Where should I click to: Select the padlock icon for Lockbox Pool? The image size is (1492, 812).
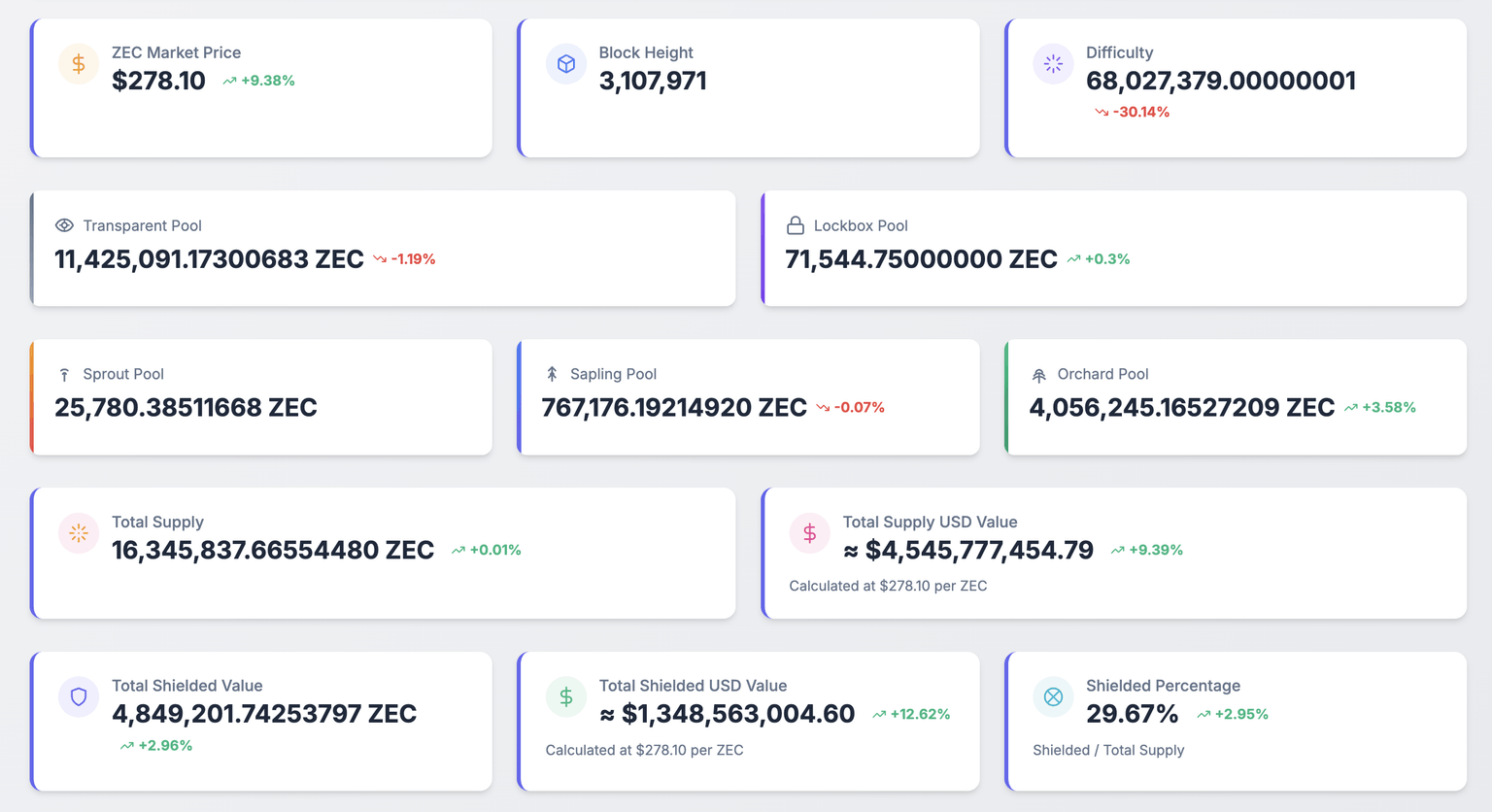pyautogui.click(x=796, y=224)
